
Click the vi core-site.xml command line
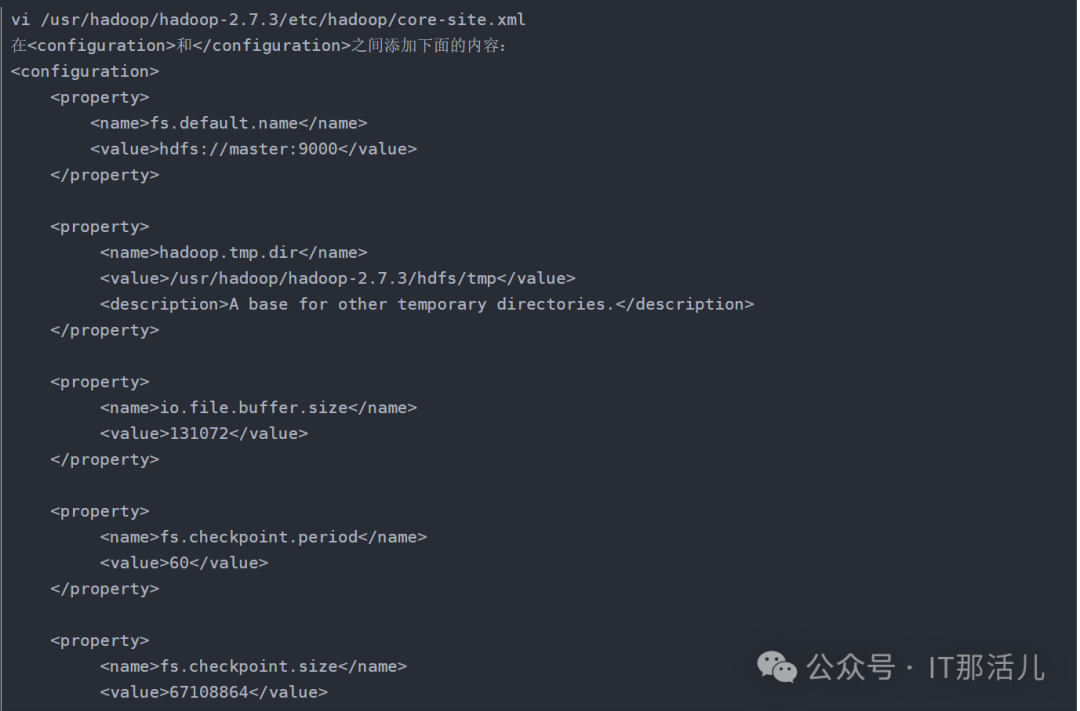[269, 19]
